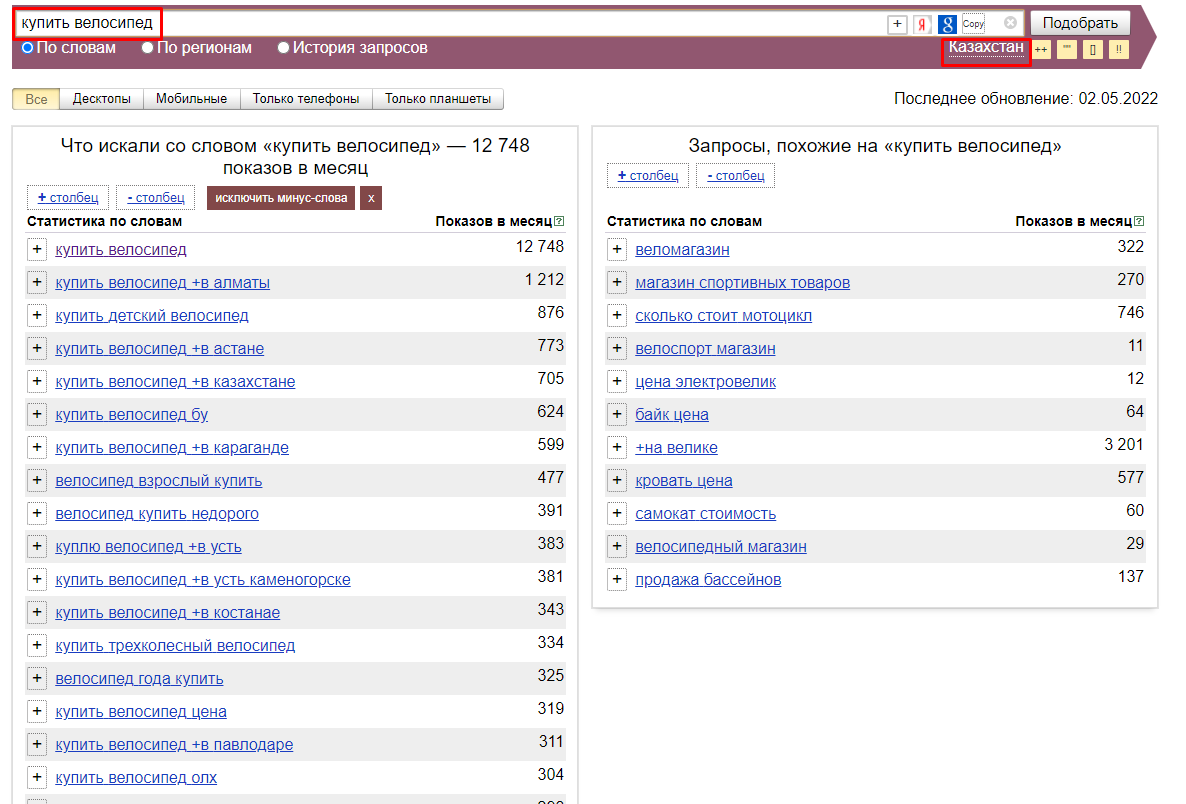Clear the search field with the X icon
The image size is (1186, 804).
[1010, 23]
